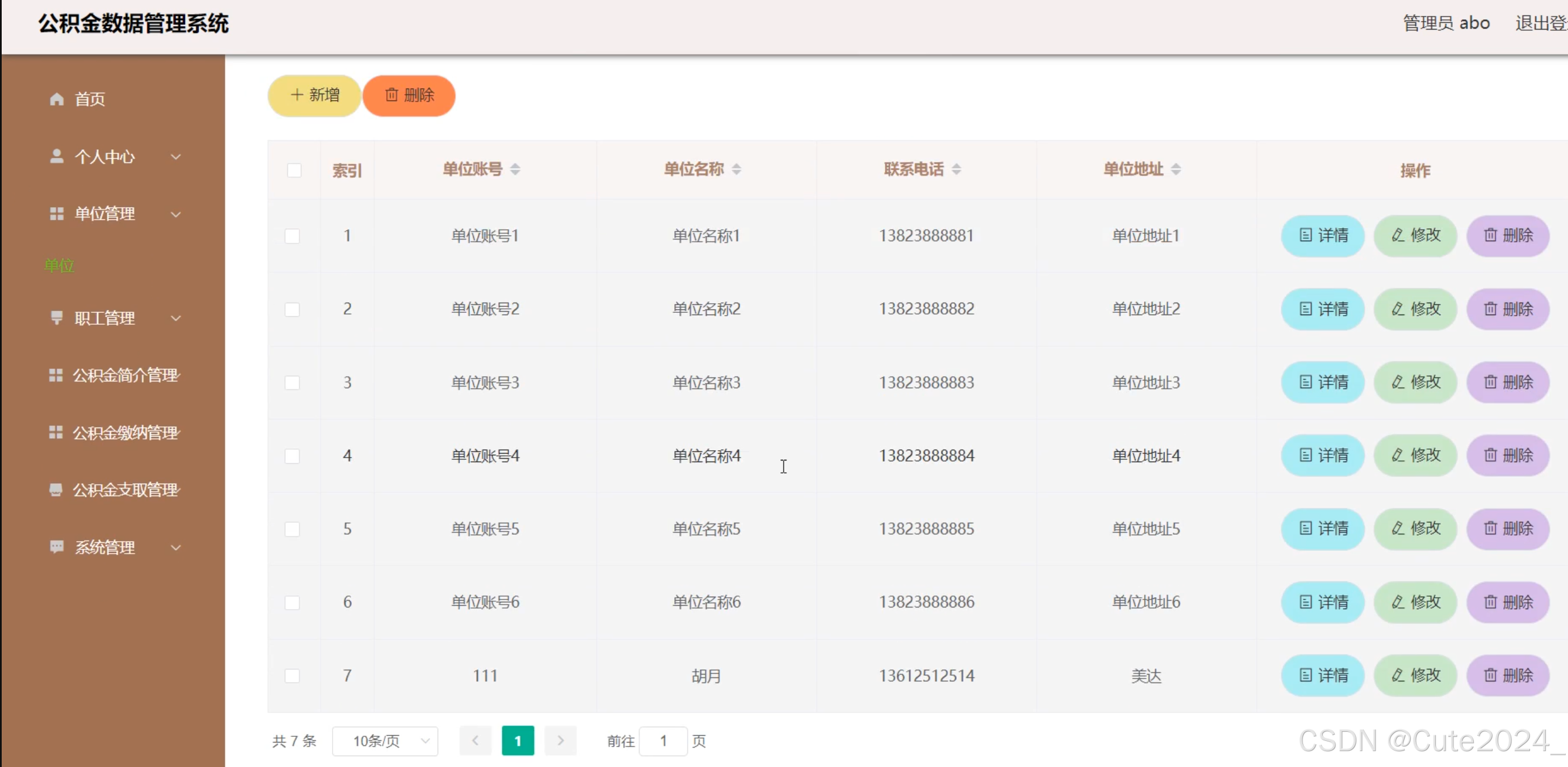Select the 单位 submenu entry

60,265
